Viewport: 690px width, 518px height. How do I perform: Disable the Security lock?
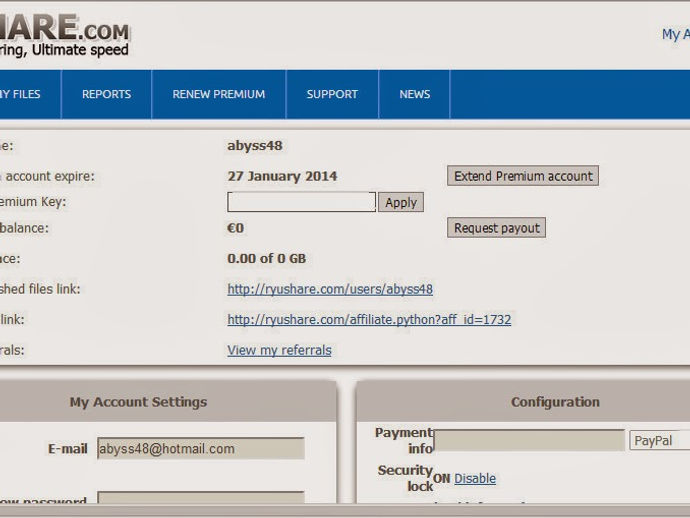click(475, 478)
